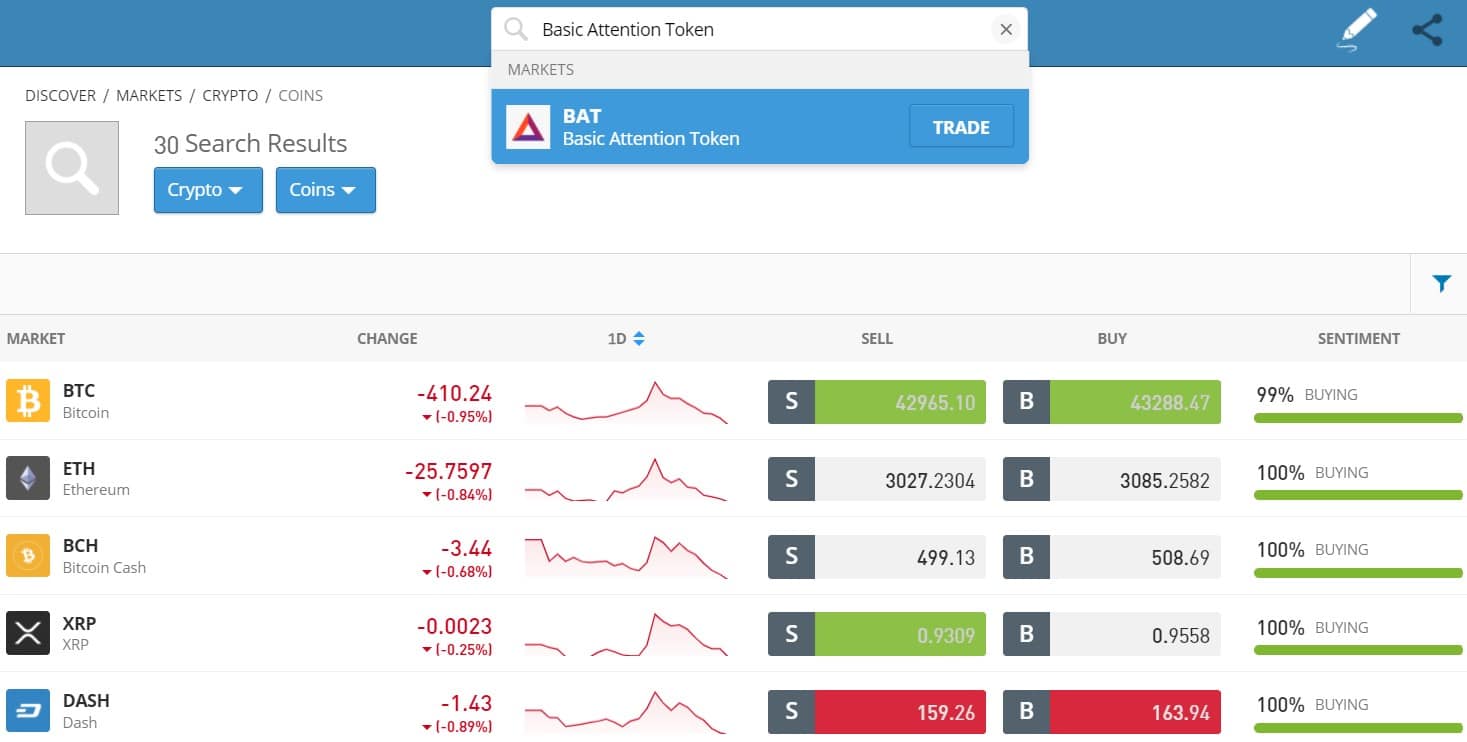Image resolution: width=1467 pixels, height=742 pixels.
Task: Click the BTC 99% buying sentiment bar
Action: tap(1358, 418)
